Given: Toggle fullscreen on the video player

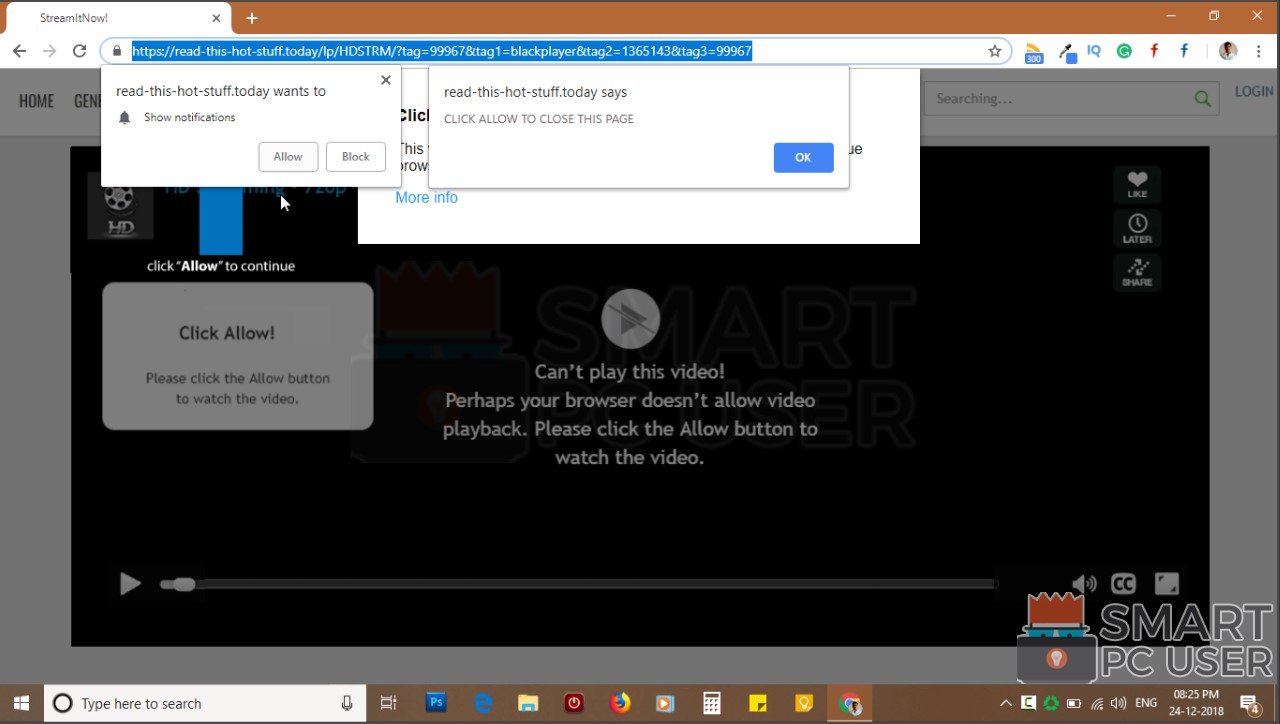Looking at the screenshot, I should pos(1166,583).
